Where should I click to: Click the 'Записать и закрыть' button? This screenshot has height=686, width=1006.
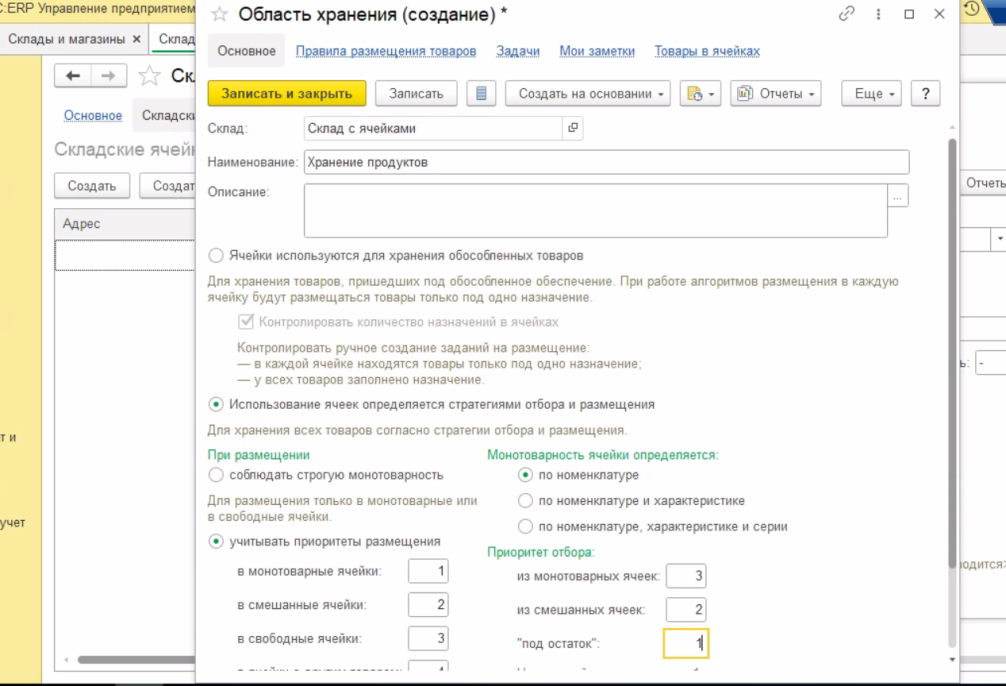pyautogui.click(x=287, y=93)
